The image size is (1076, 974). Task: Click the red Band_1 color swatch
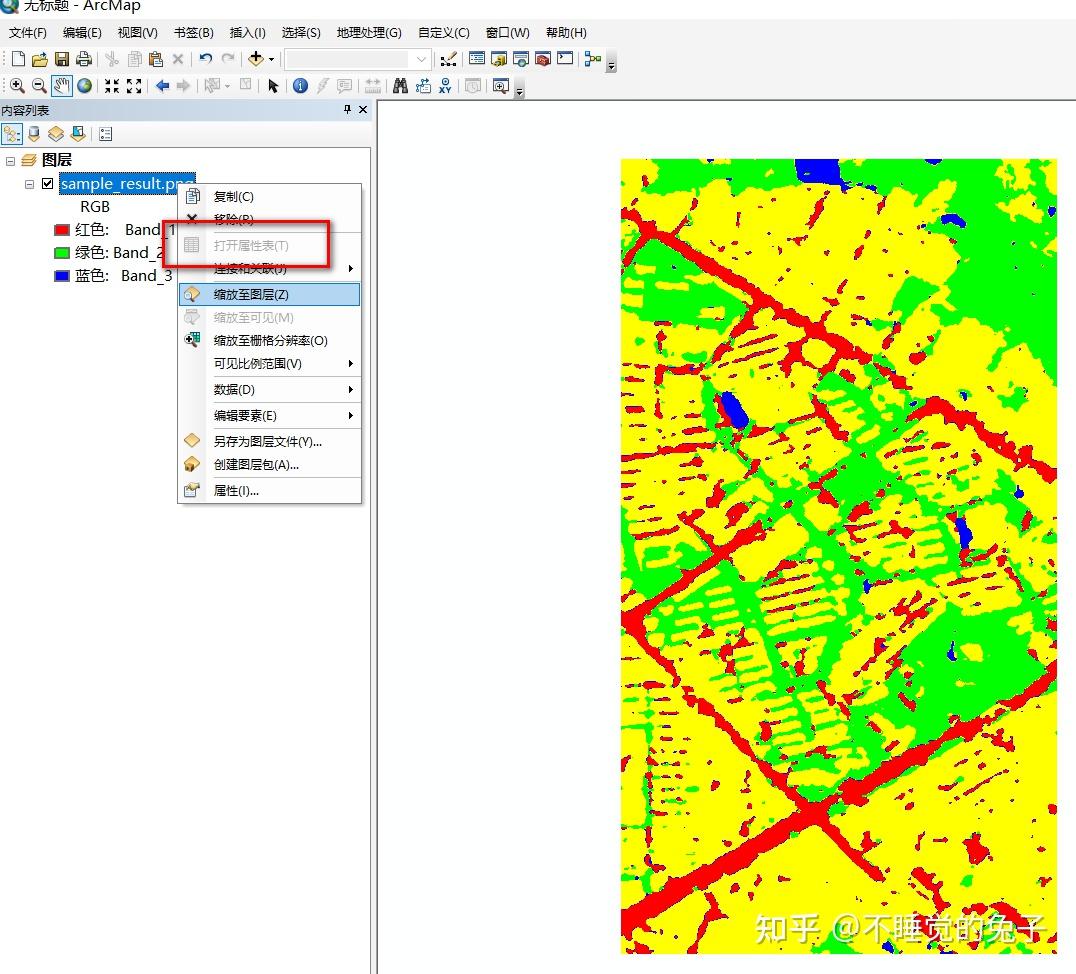62,230
